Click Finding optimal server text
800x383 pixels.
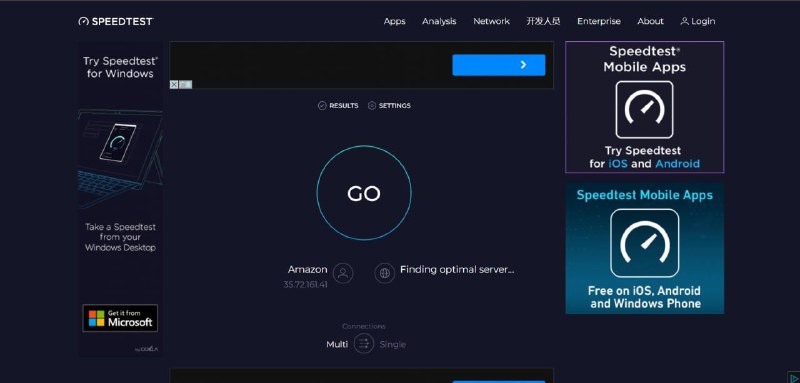pos(457,269)
